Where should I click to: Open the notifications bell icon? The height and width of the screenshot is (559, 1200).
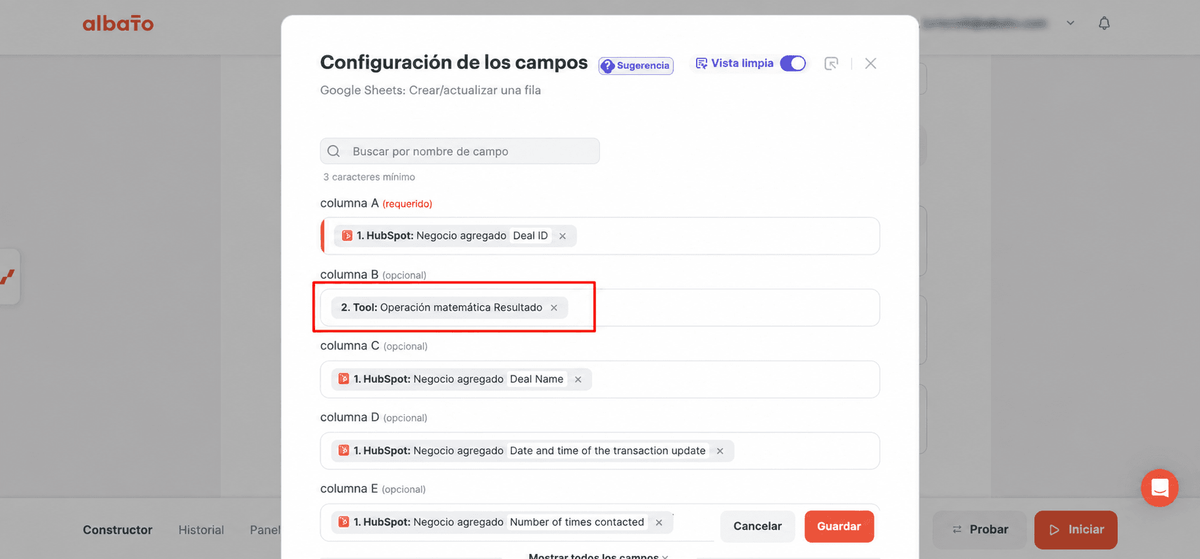[1104, 23]
